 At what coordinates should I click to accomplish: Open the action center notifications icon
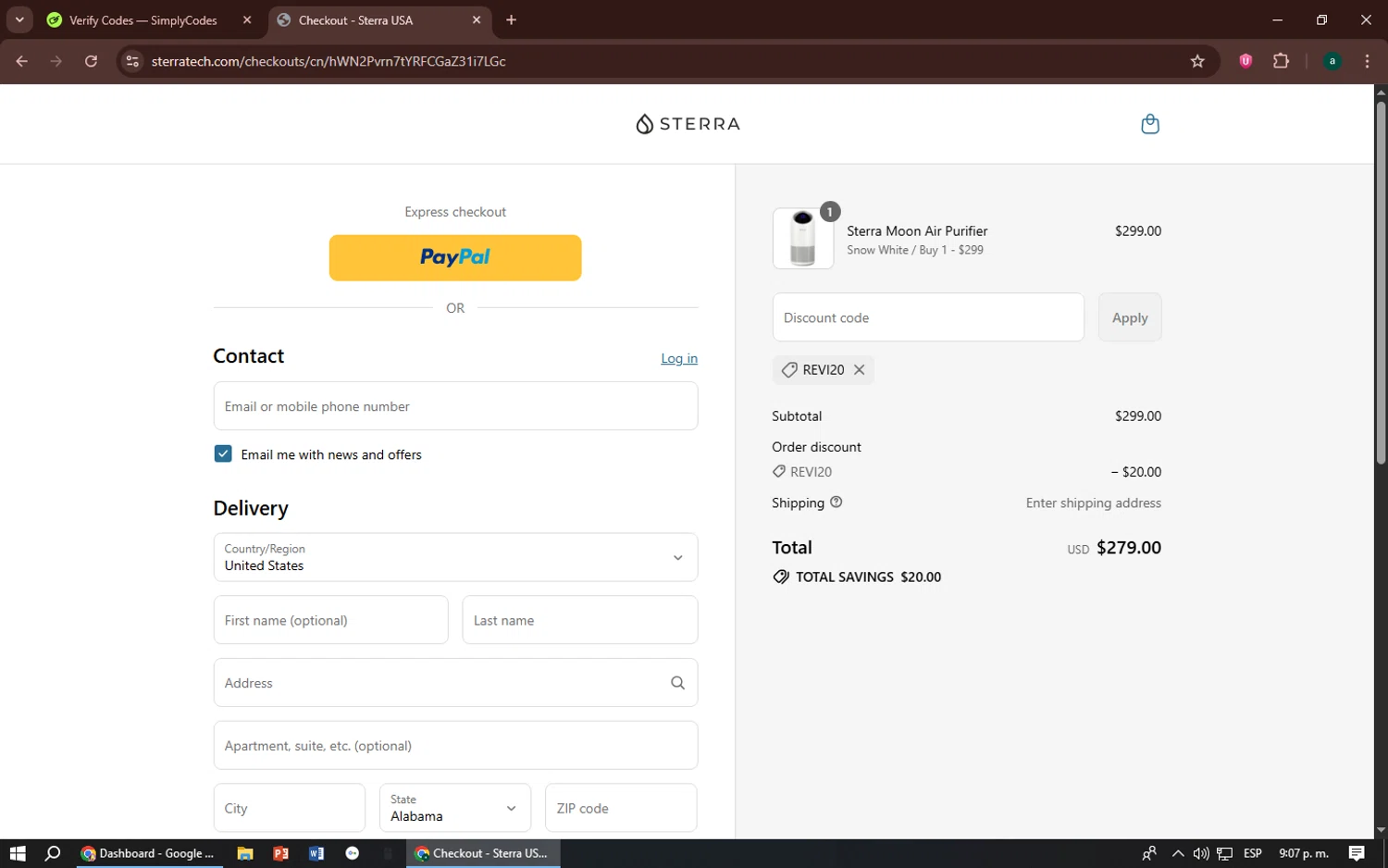coord(1357,853)
